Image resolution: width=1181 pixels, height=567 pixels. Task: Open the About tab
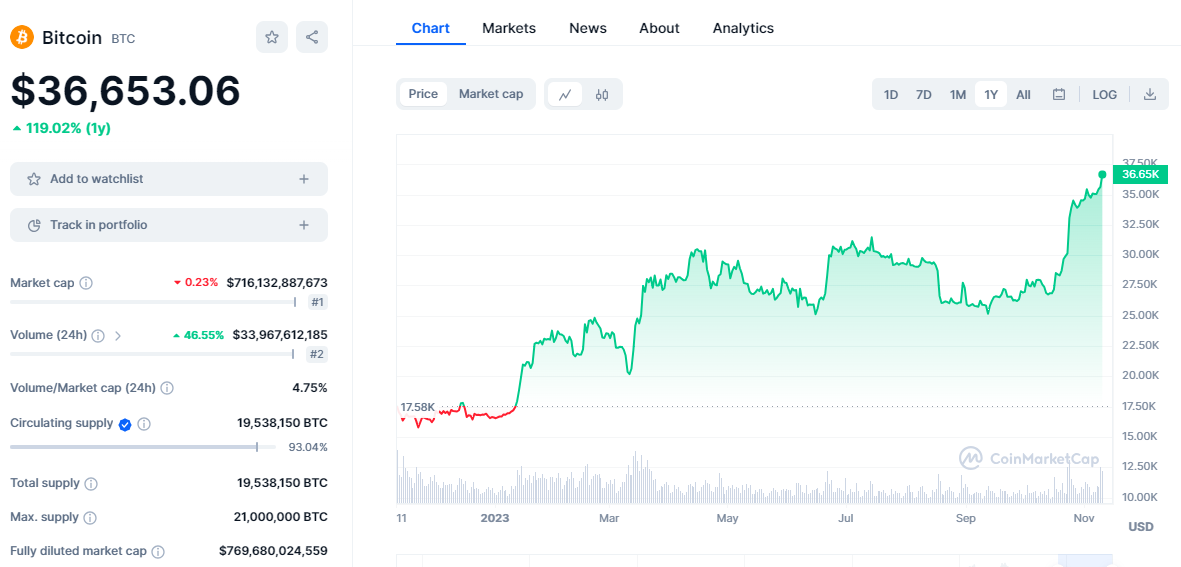[x=659, y=29]
